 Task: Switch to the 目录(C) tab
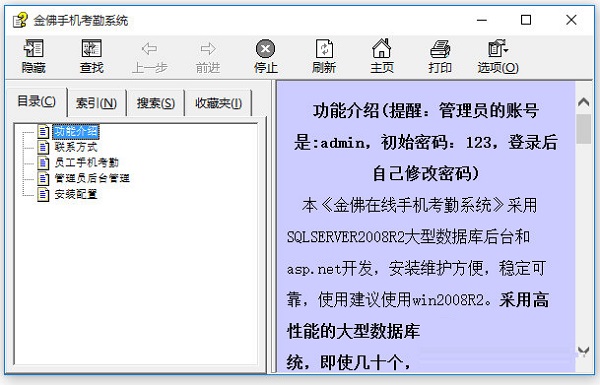point(36,101)
